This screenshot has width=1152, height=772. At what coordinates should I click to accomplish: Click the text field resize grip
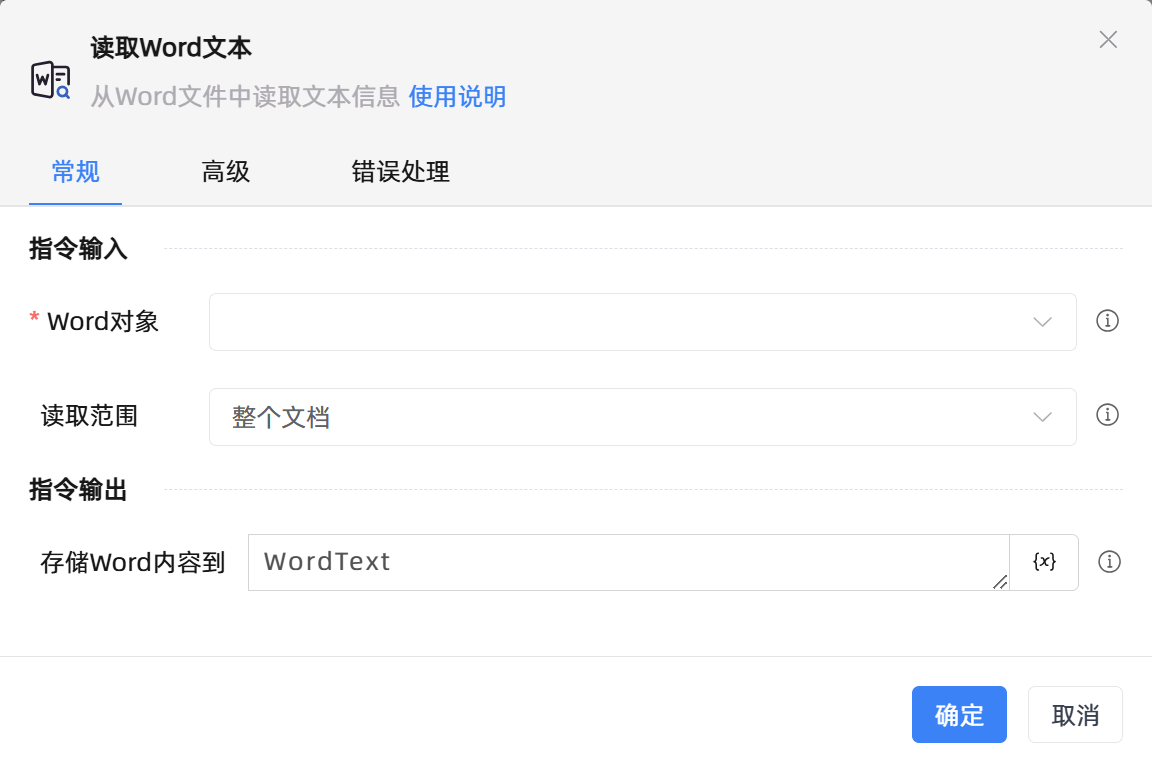pos(1000,582)
